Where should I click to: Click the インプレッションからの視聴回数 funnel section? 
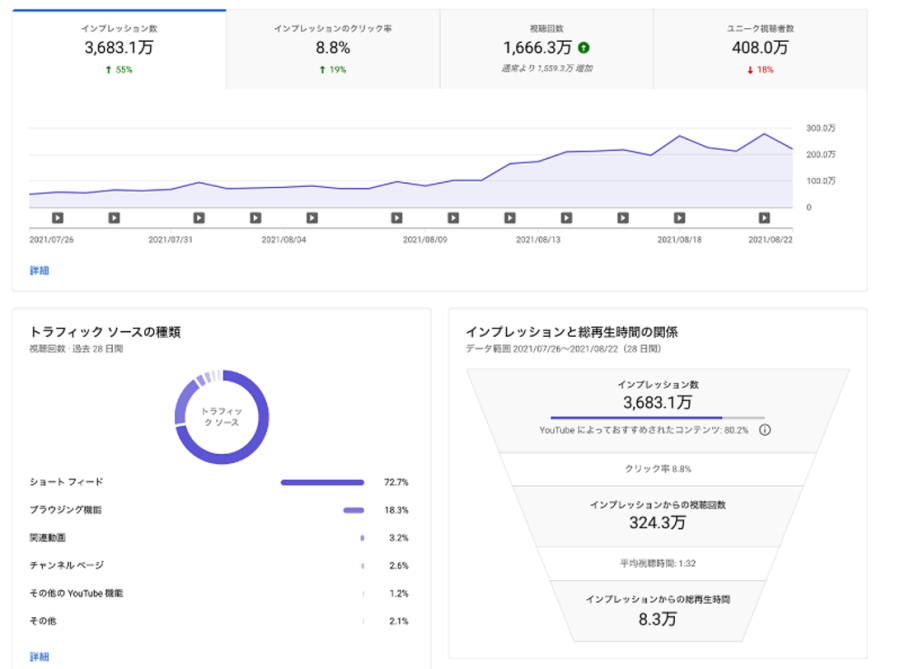point(657,515)
